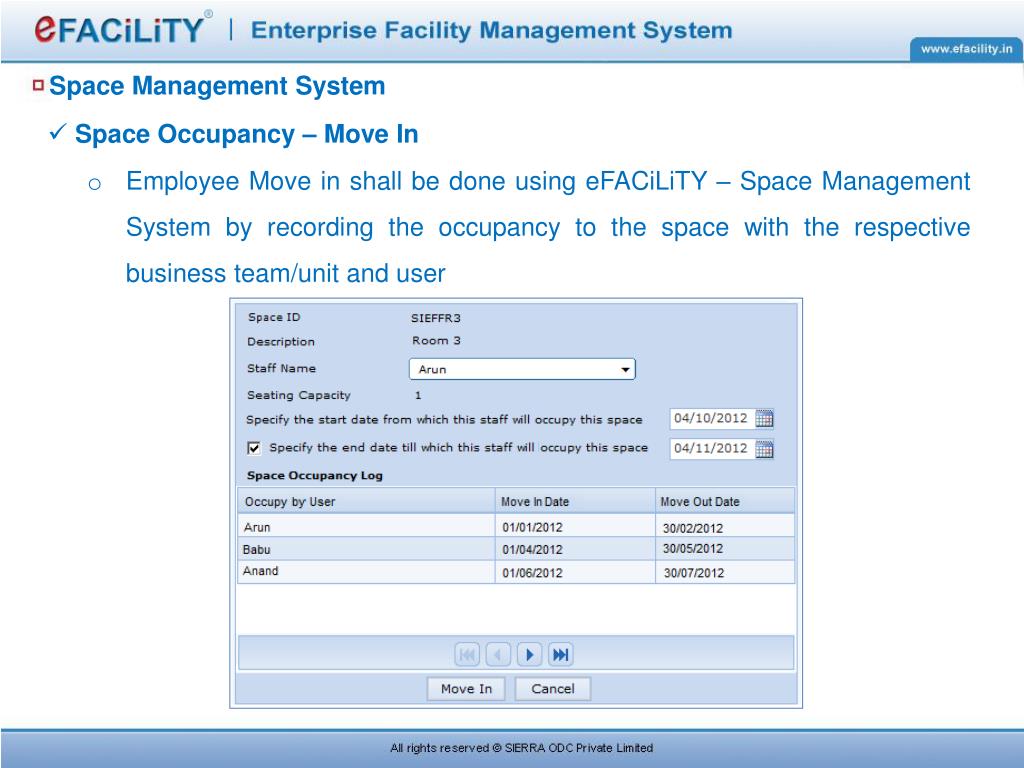Sort by Occupy by User column header
The image size is (1024, 768).
point(366,501)
